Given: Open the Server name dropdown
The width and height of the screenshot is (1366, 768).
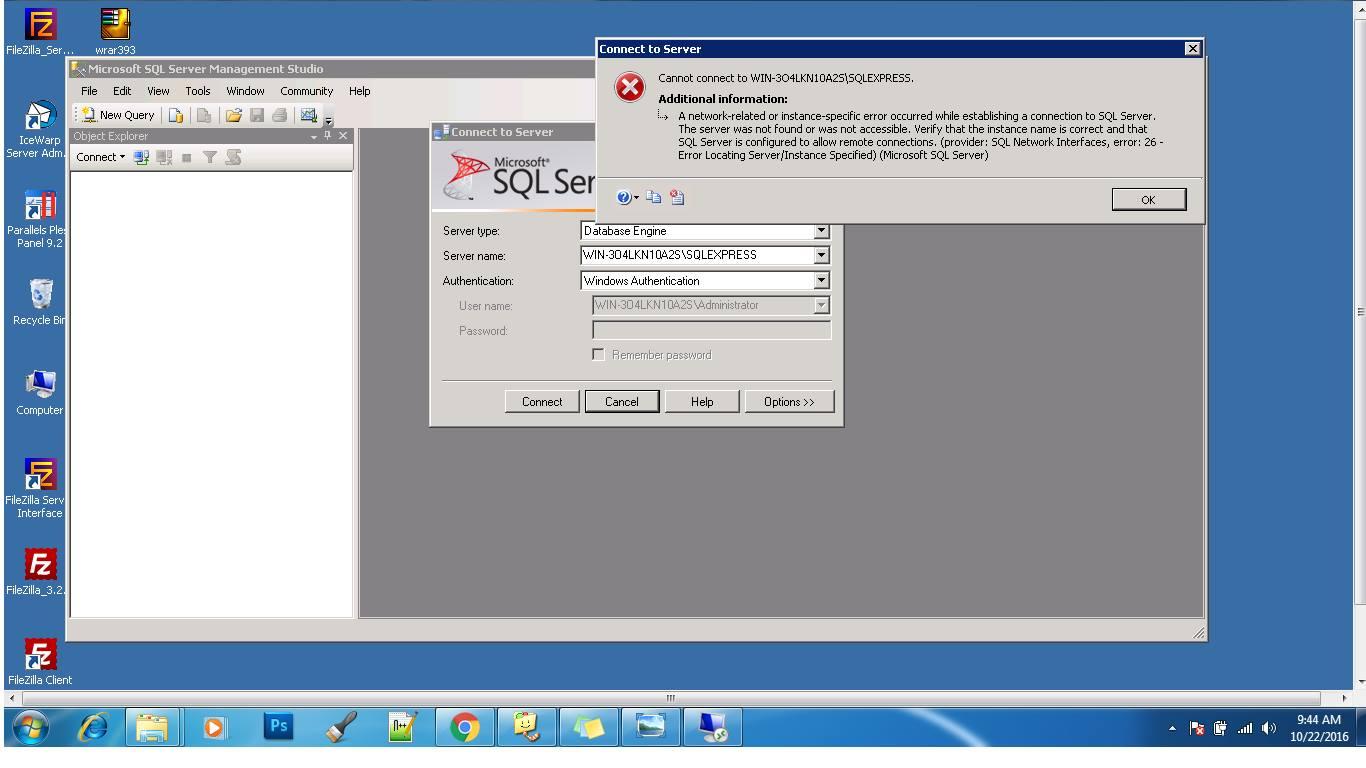Looking at the screenshot, I should [822, 255].
